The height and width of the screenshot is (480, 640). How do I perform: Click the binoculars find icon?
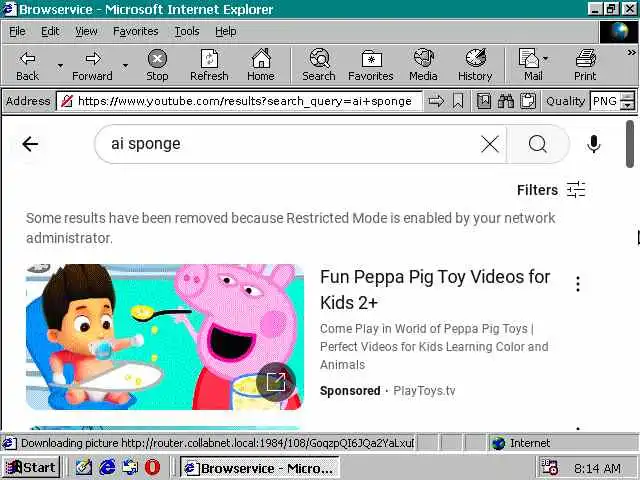coord(506,101)
